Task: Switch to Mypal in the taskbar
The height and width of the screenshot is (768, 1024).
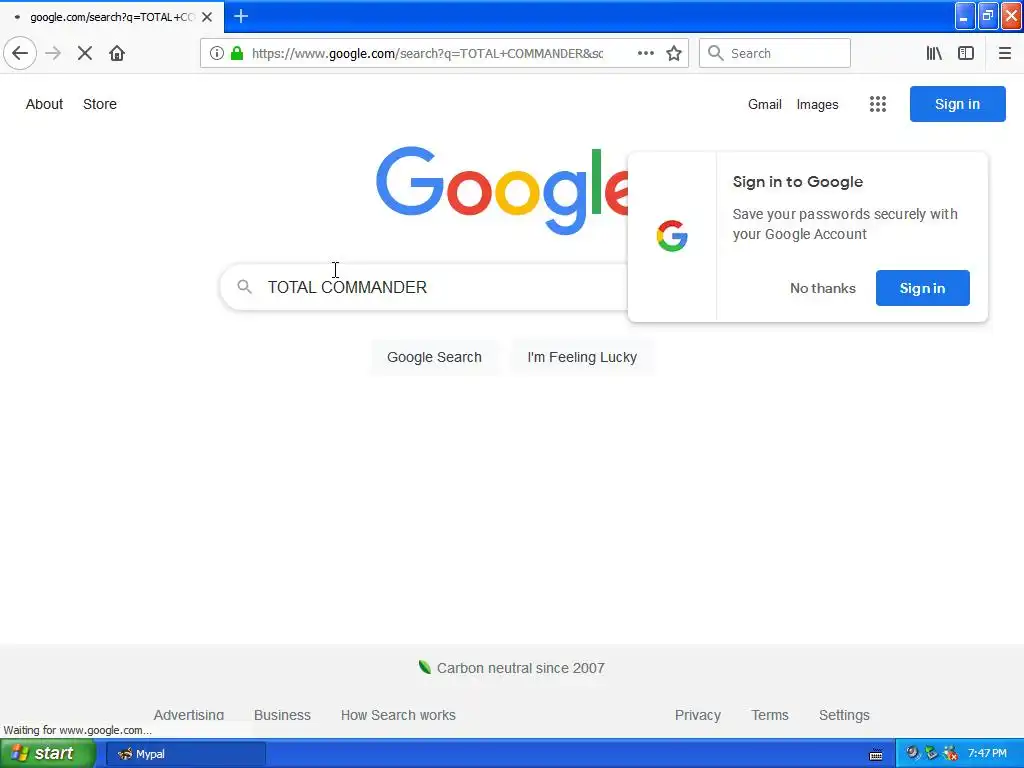Action: tap(185, 754)
